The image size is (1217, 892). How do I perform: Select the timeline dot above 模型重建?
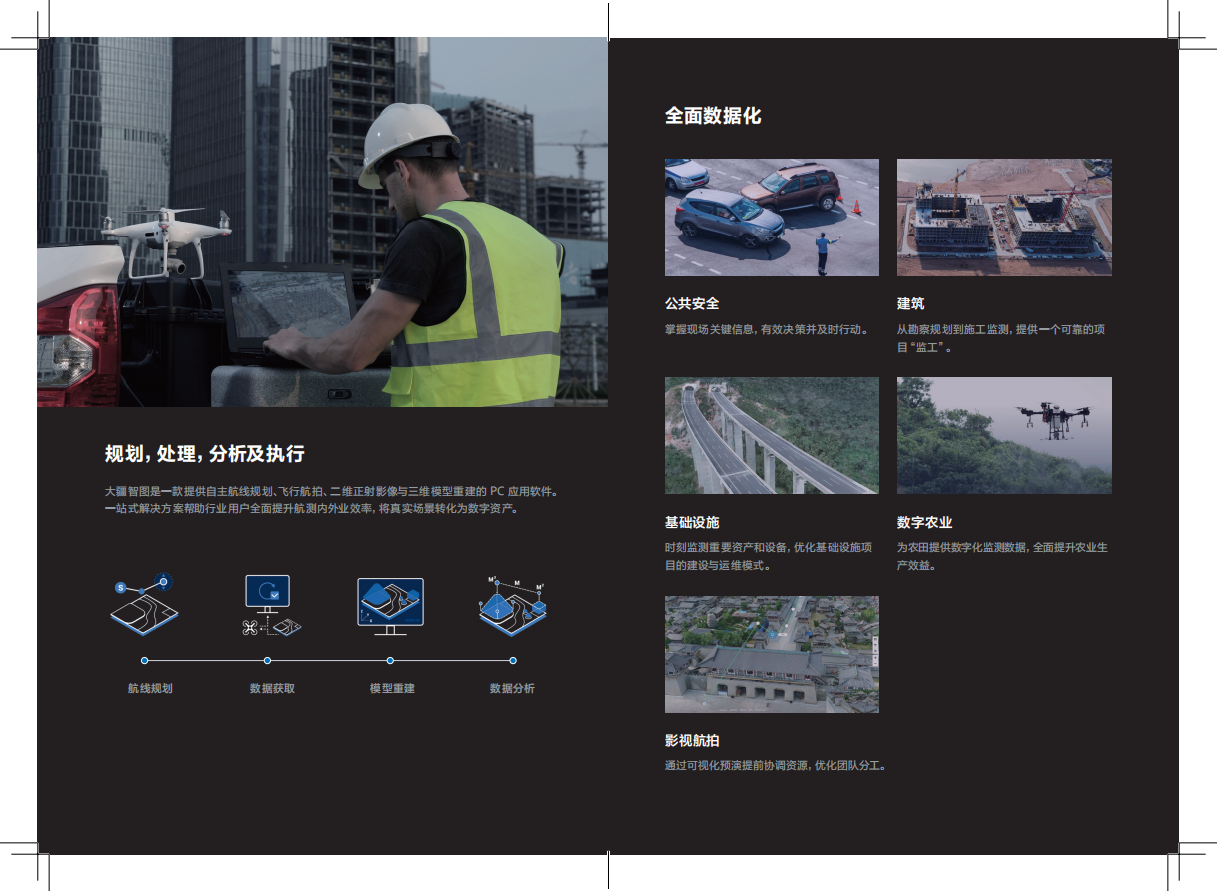point(390,661)
